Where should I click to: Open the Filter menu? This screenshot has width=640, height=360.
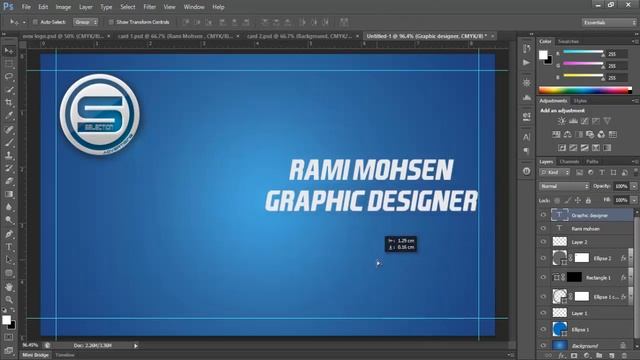tap(149, 7)
